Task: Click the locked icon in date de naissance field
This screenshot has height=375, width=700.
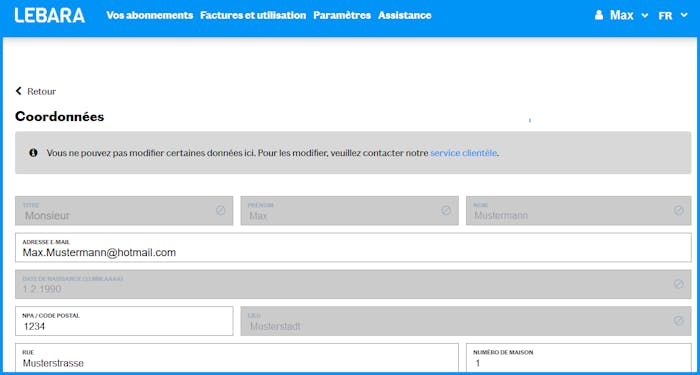Action: tap(679, 284)
